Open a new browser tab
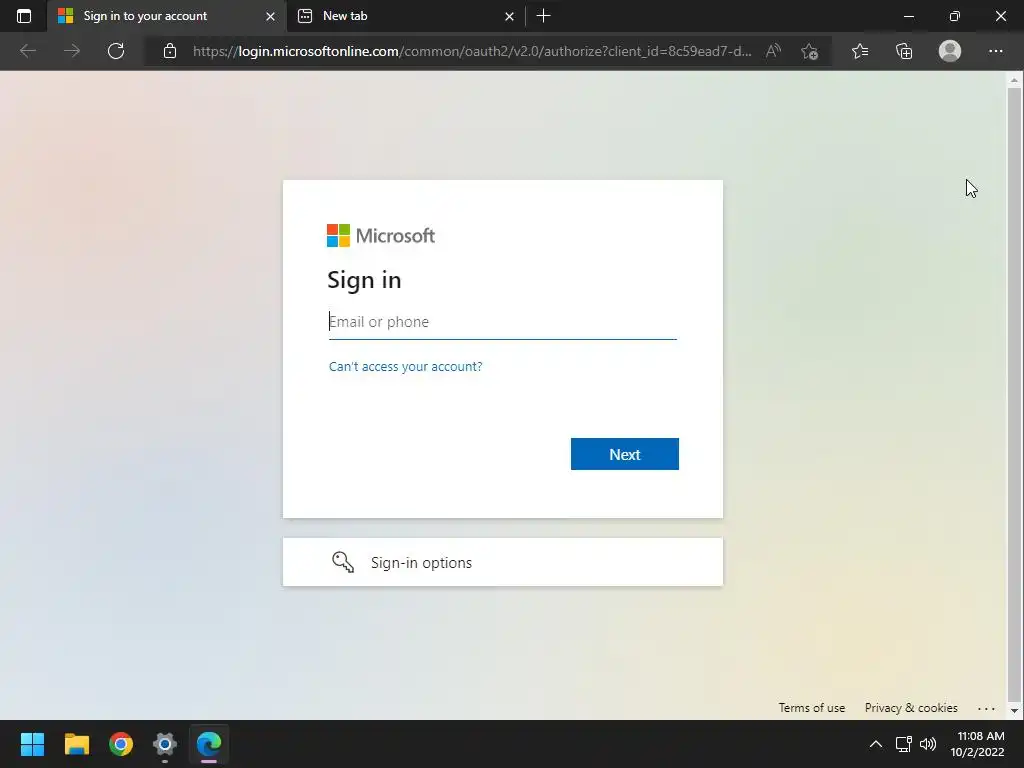Screen dimensions: 1024x768 (543, 16)
